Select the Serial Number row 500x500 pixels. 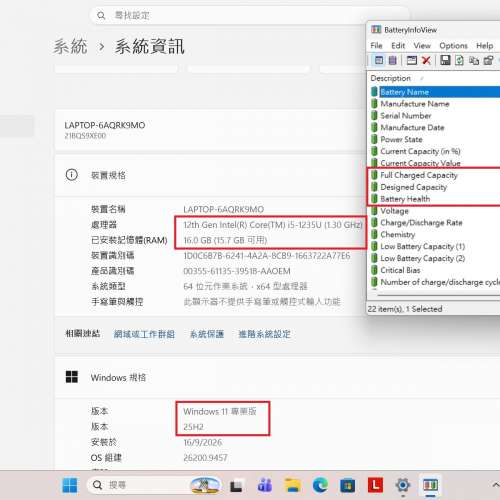[435, 116]
